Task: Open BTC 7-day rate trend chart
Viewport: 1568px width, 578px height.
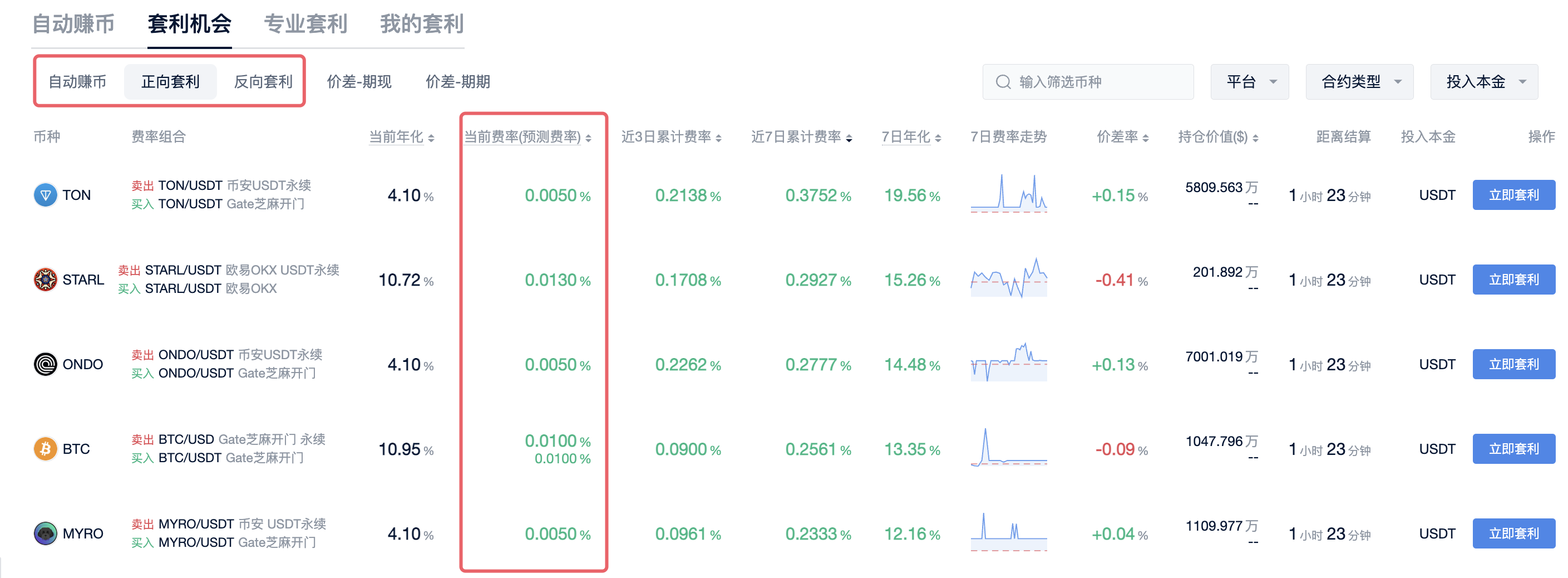Action: tap(1009, 447)
